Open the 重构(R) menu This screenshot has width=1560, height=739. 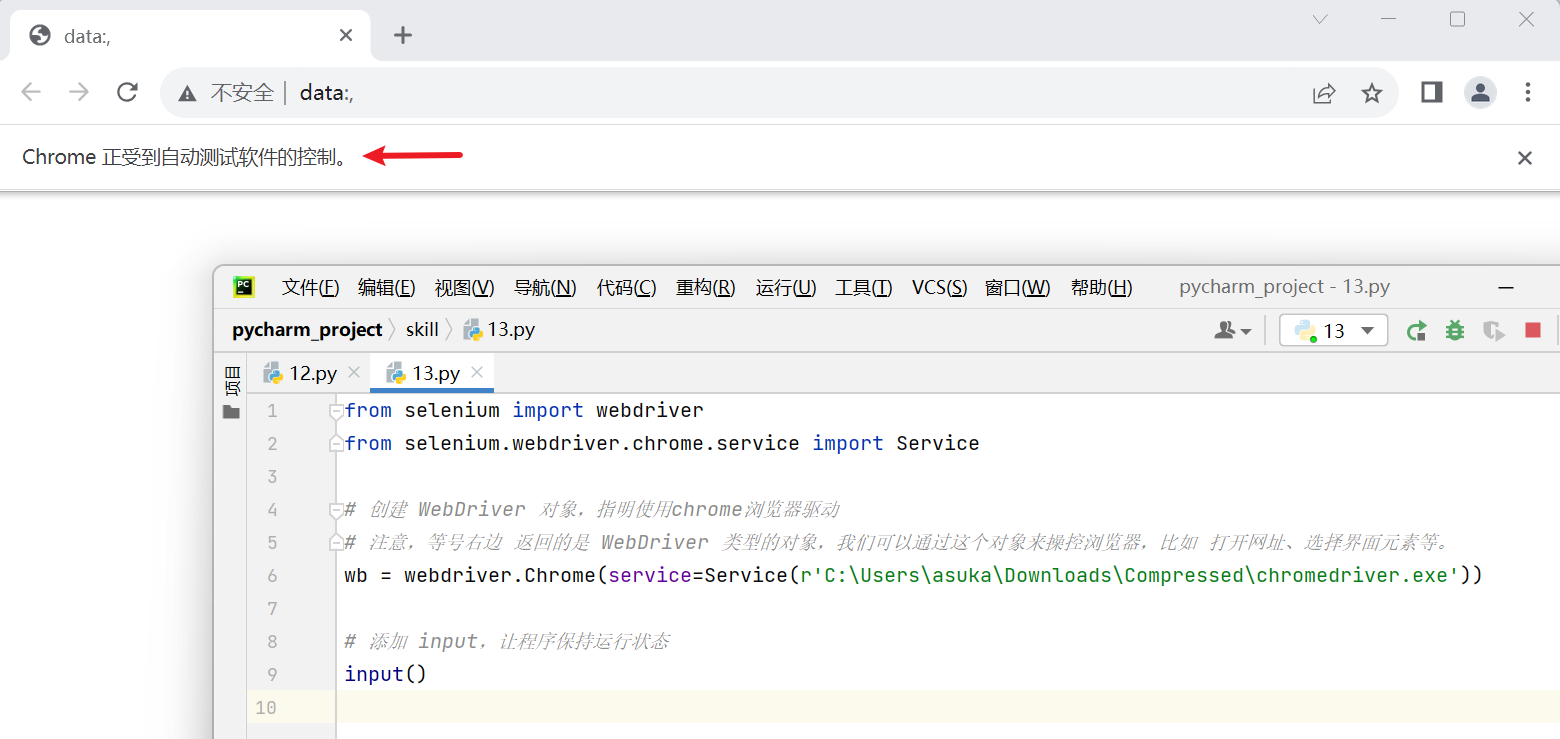click(x=705, y=288)
